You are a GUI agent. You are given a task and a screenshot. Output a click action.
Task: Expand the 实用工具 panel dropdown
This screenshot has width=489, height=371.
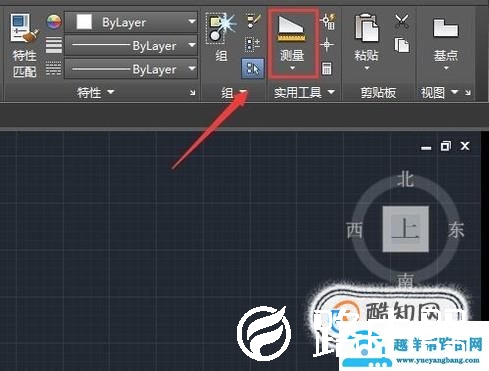(331, 92)
